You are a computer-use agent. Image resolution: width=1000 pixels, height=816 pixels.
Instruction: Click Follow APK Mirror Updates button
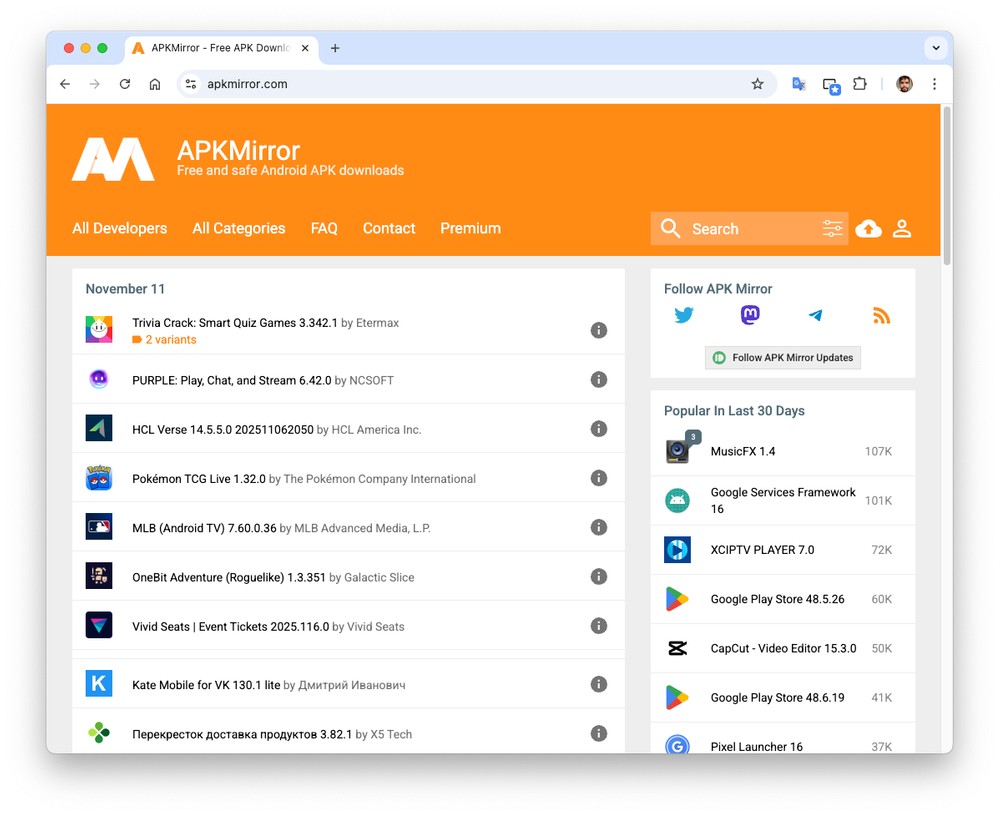(783, 357)
